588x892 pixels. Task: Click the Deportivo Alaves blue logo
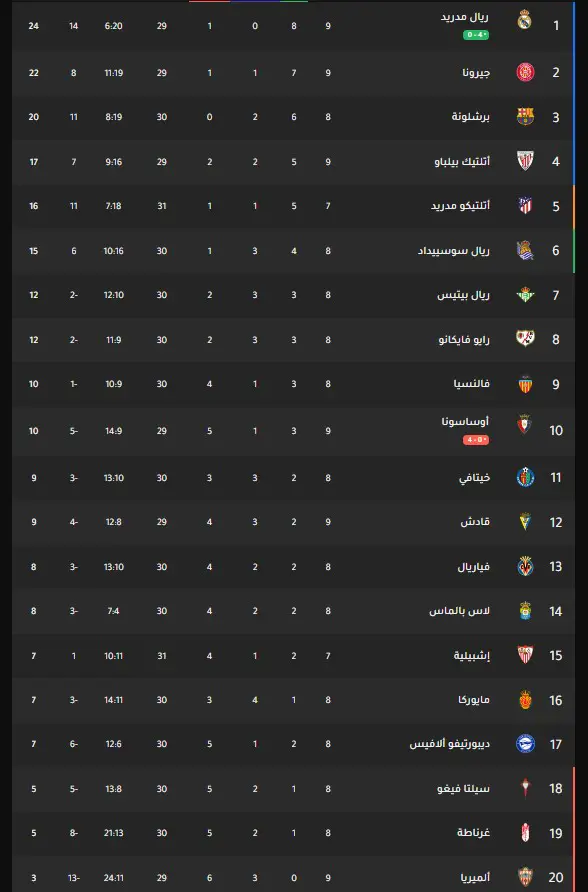(x=525, y=744)
